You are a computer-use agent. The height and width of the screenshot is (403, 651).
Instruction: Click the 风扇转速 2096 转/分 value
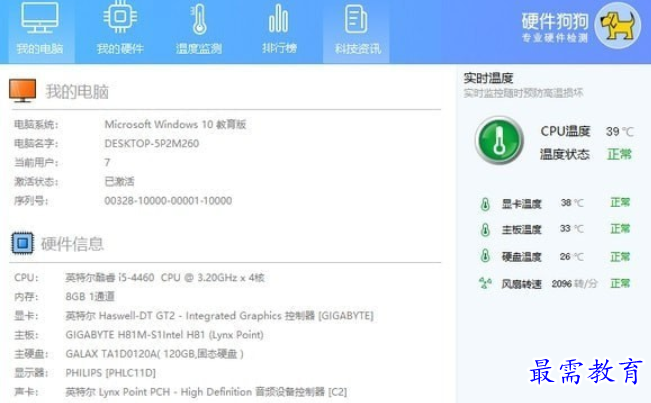pyautogui.click(x=575, y=284)
